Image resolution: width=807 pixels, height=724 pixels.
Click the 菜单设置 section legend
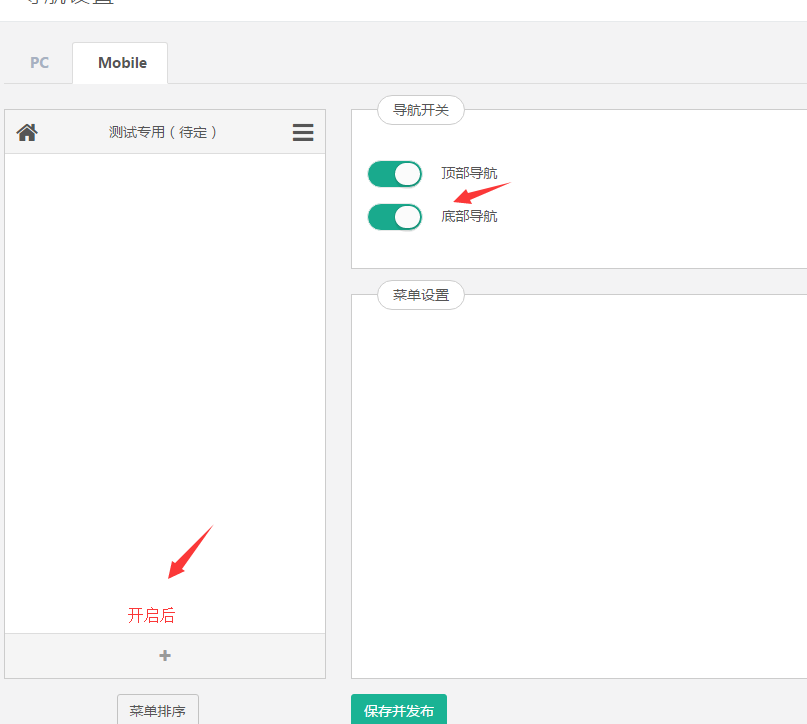pyautogui.click(x=420, y=295)
